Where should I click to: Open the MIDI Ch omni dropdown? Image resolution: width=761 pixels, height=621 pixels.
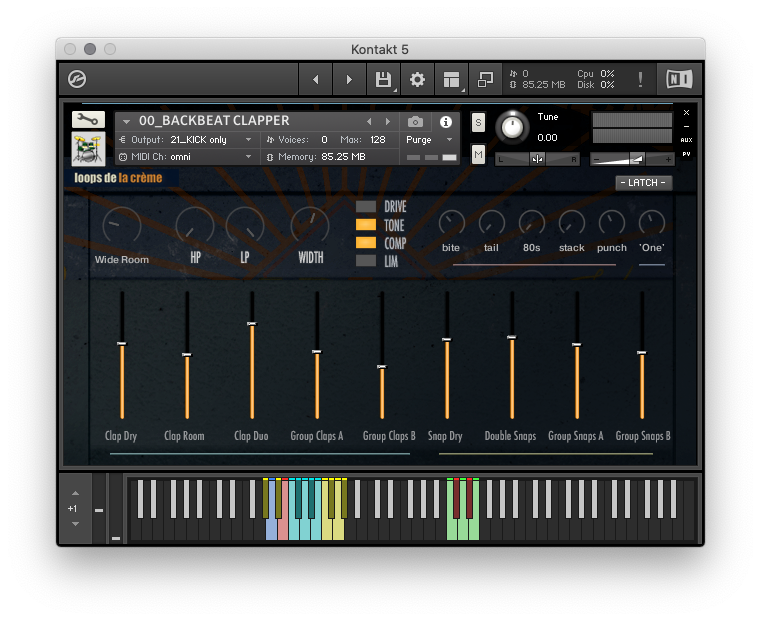pyautogui.click(x=187, y=157)
